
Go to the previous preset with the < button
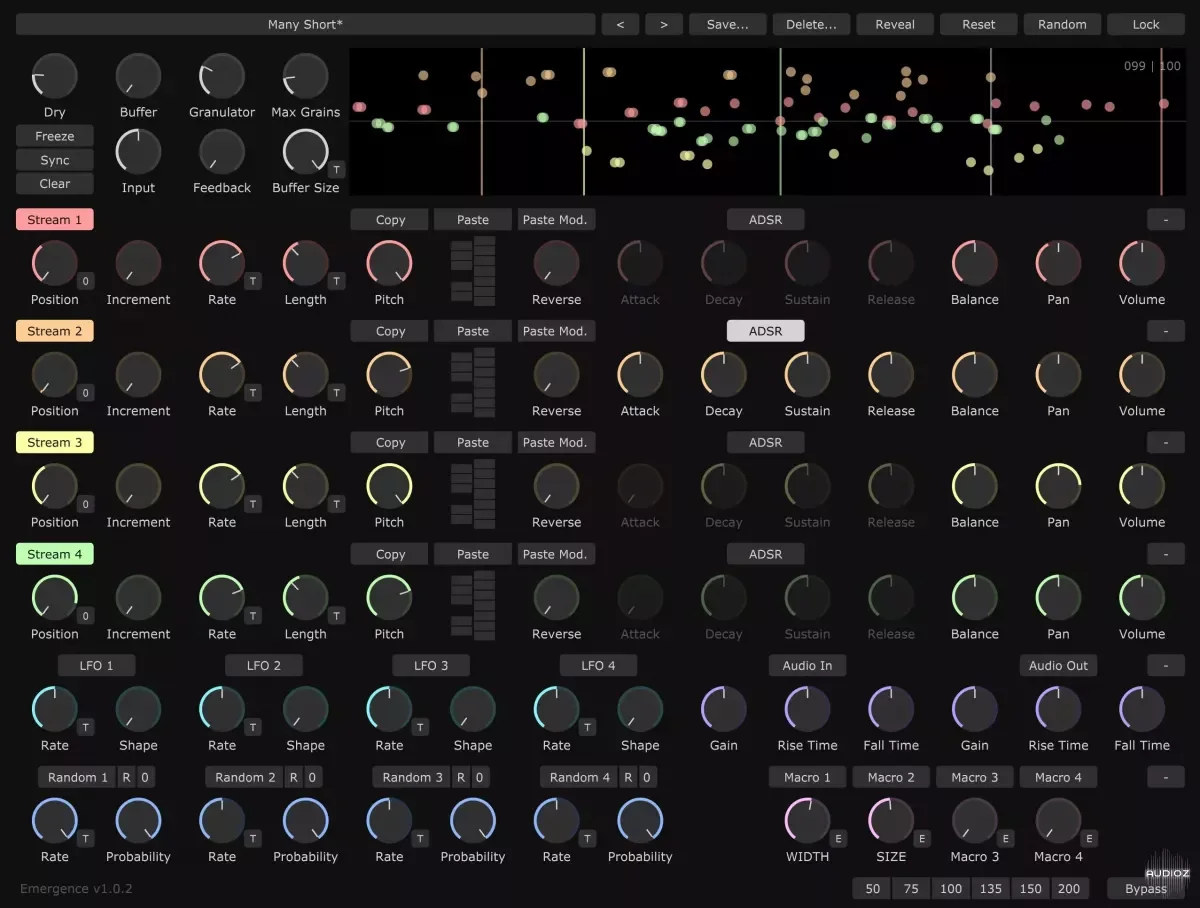pos(620,24)
